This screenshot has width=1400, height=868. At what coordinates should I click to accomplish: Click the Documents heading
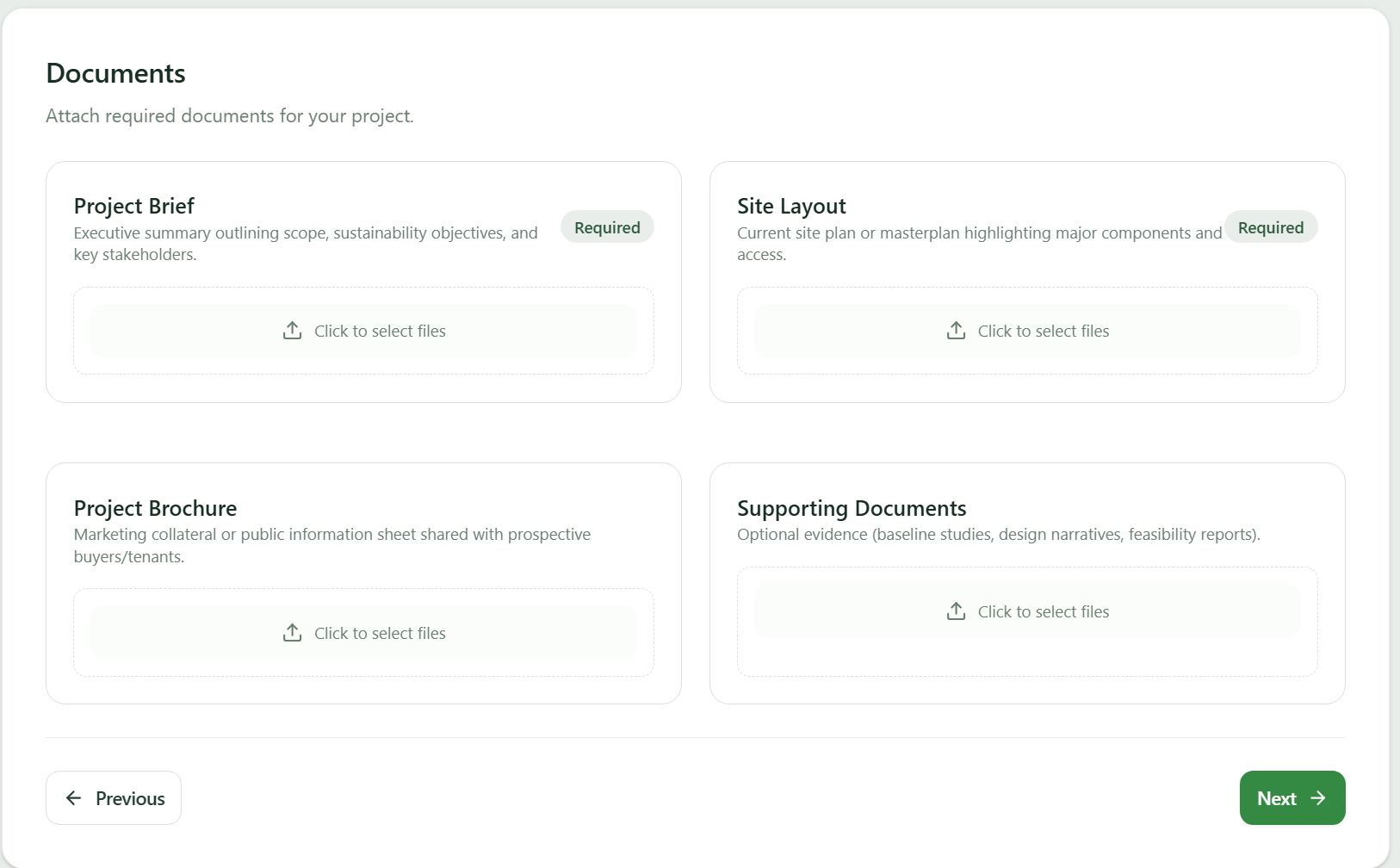pos(116,73)
